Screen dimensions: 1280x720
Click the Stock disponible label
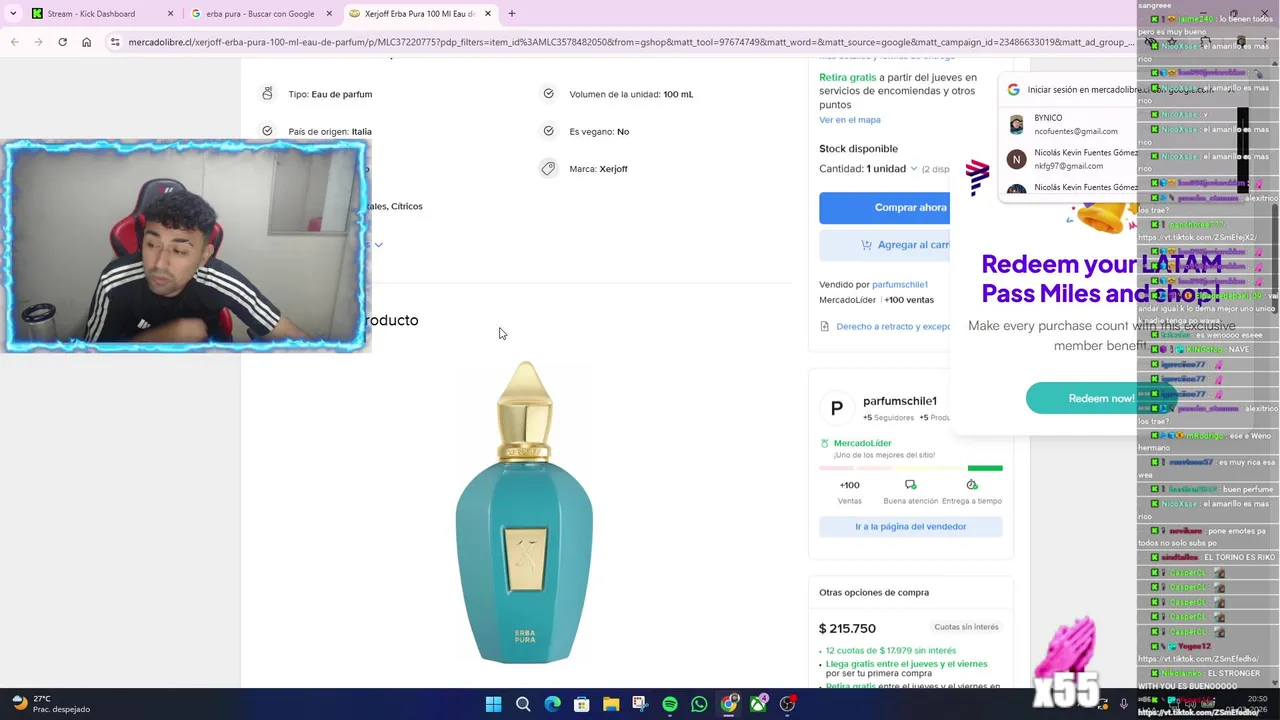click(x=858, y=149)
